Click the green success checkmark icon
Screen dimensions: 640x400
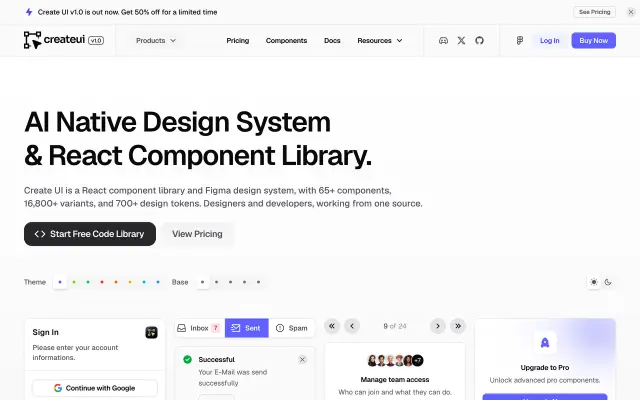[187, 359]
